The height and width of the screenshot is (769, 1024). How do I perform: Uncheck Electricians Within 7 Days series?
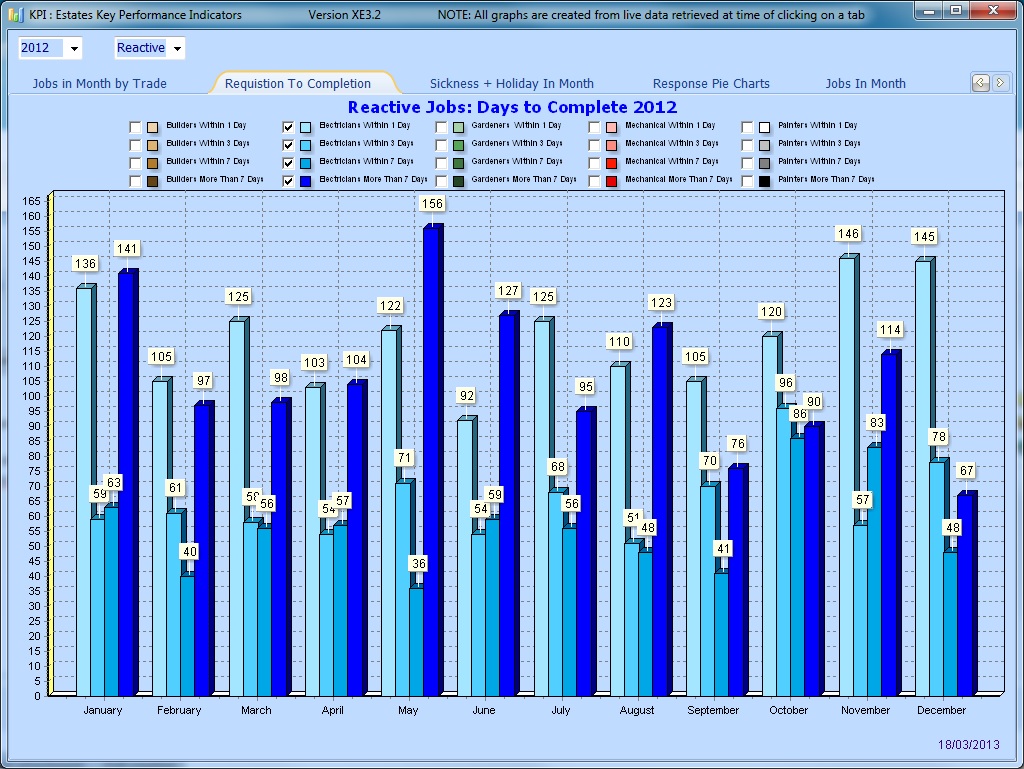tap(288, 163)
